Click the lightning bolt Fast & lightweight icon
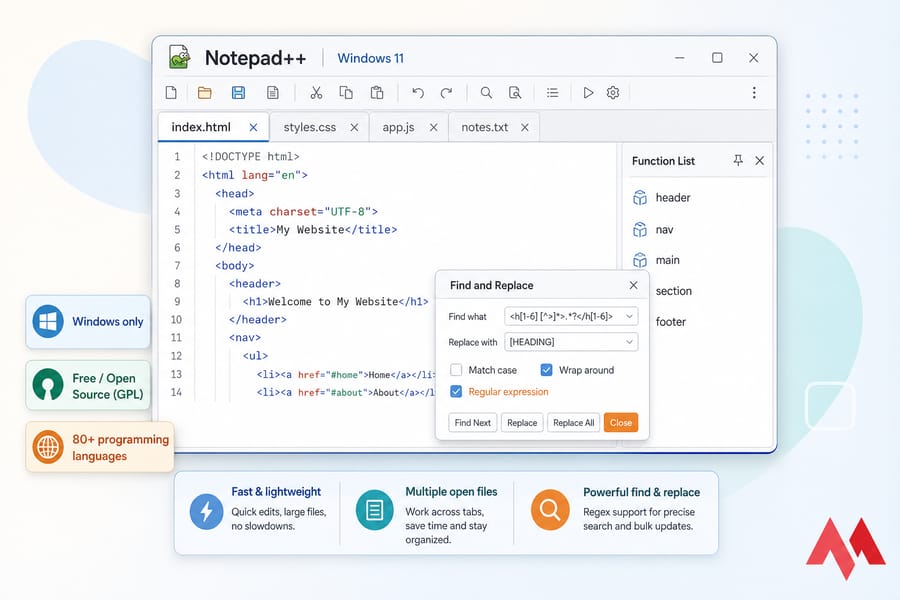The width and height of the screenshot is (900, 600). click(207, 511)
